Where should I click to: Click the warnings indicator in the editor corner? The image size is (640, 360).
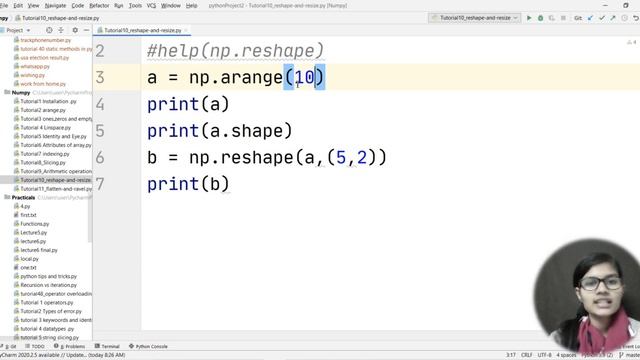631,42
